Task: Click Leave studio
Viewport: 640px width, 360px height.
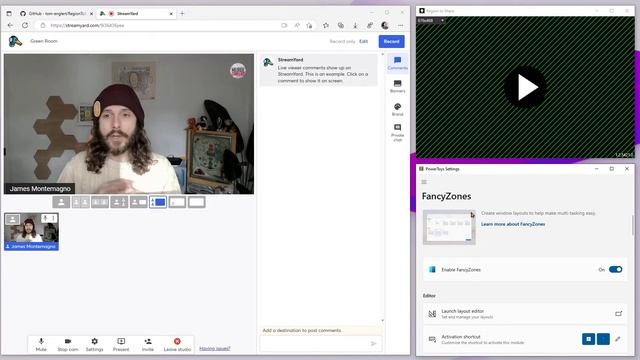Action: [177, 344]
